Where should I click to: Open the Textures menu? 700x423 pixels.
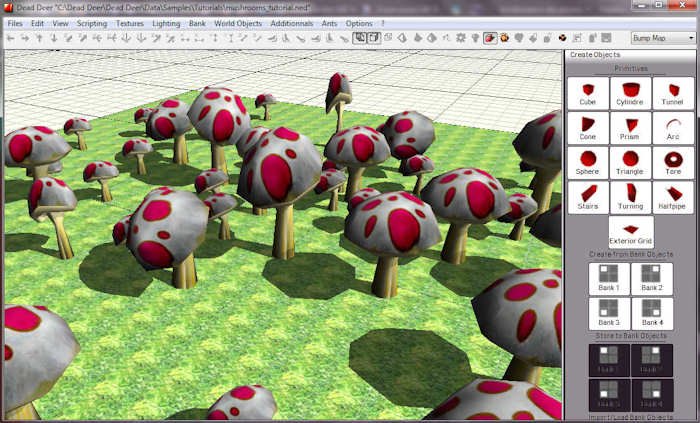point(130,24)
